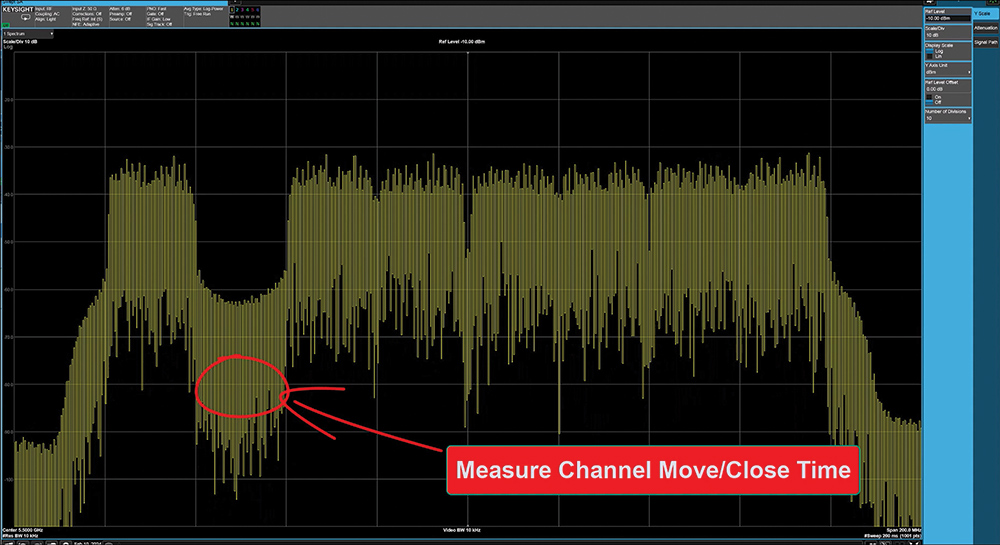
Task: Select trace number 1 in the trace indicator
Action: coord(232,10)
